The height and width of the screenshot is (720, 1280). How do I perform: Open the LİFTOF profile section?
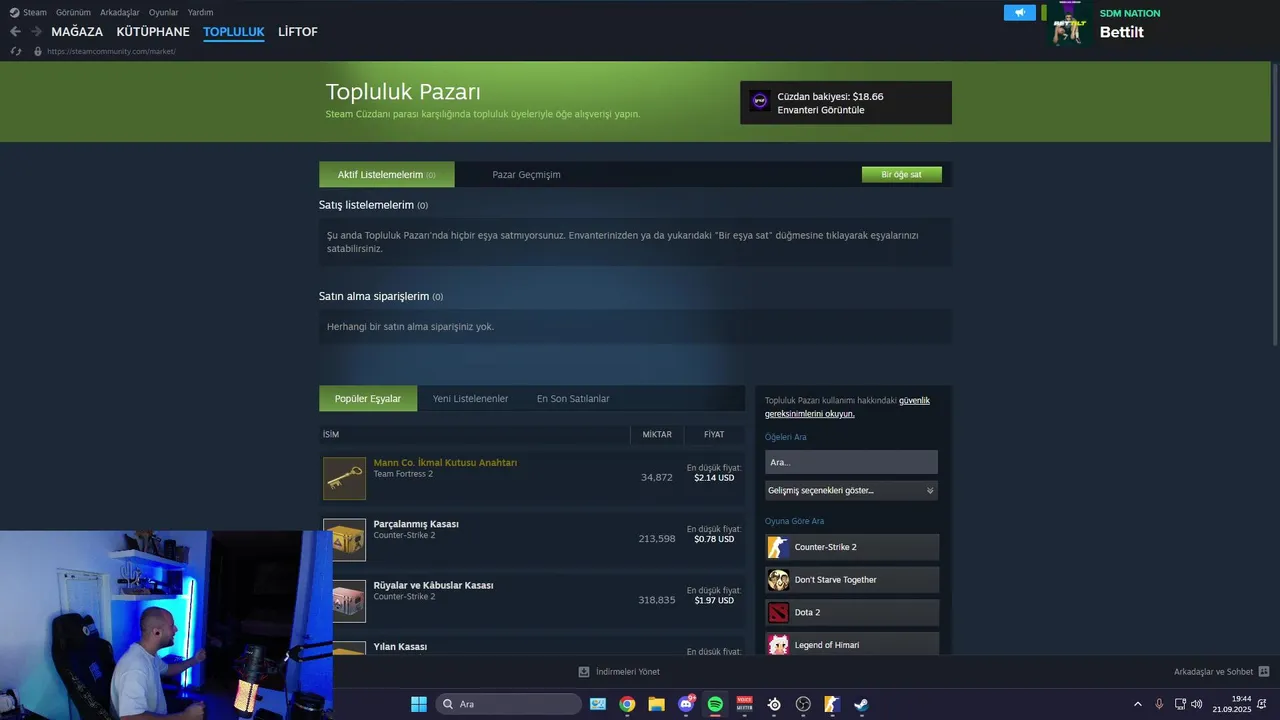click(298, 32)
